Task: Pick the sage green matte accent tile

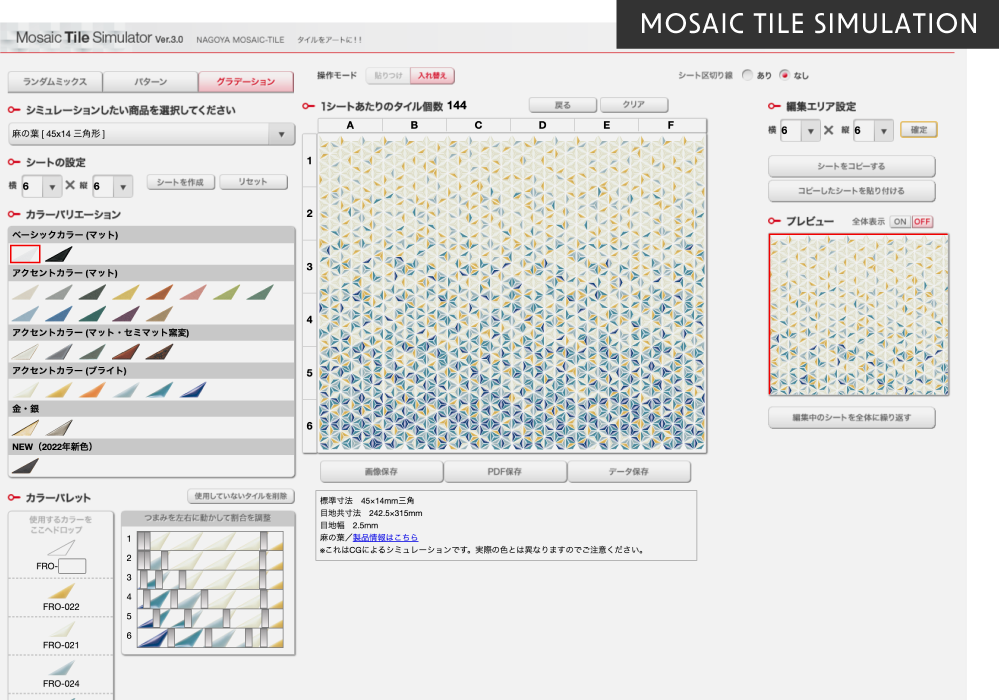Action: (260, 292)
